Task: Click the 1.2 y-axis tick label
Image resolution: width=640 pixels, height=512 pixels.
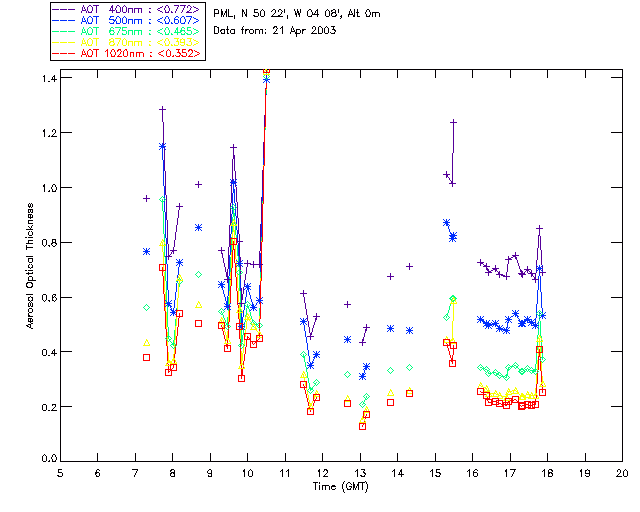Action: 49,133
